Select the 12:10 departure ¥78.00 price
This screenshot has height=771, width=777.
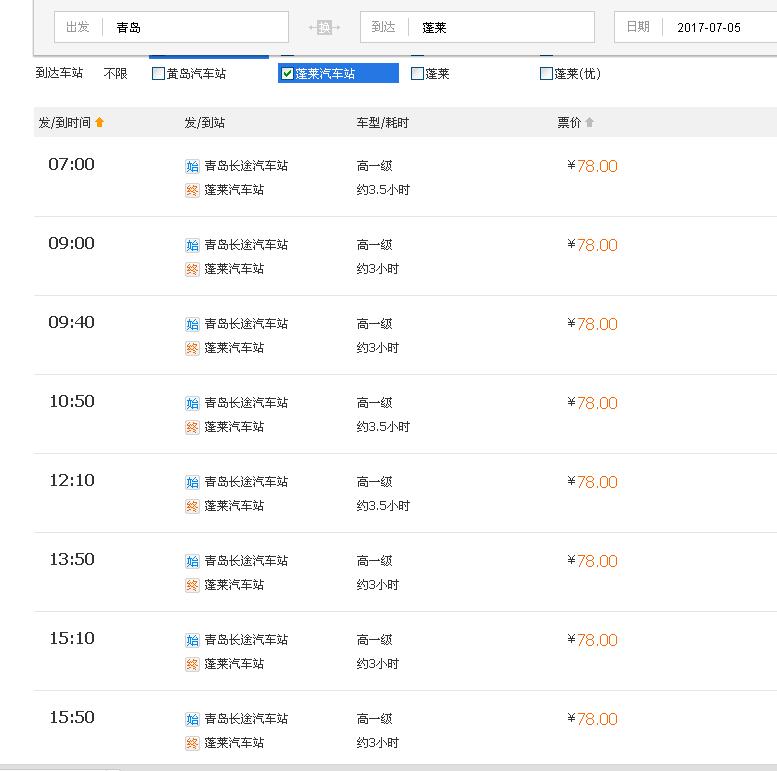(x=592, y=482)
